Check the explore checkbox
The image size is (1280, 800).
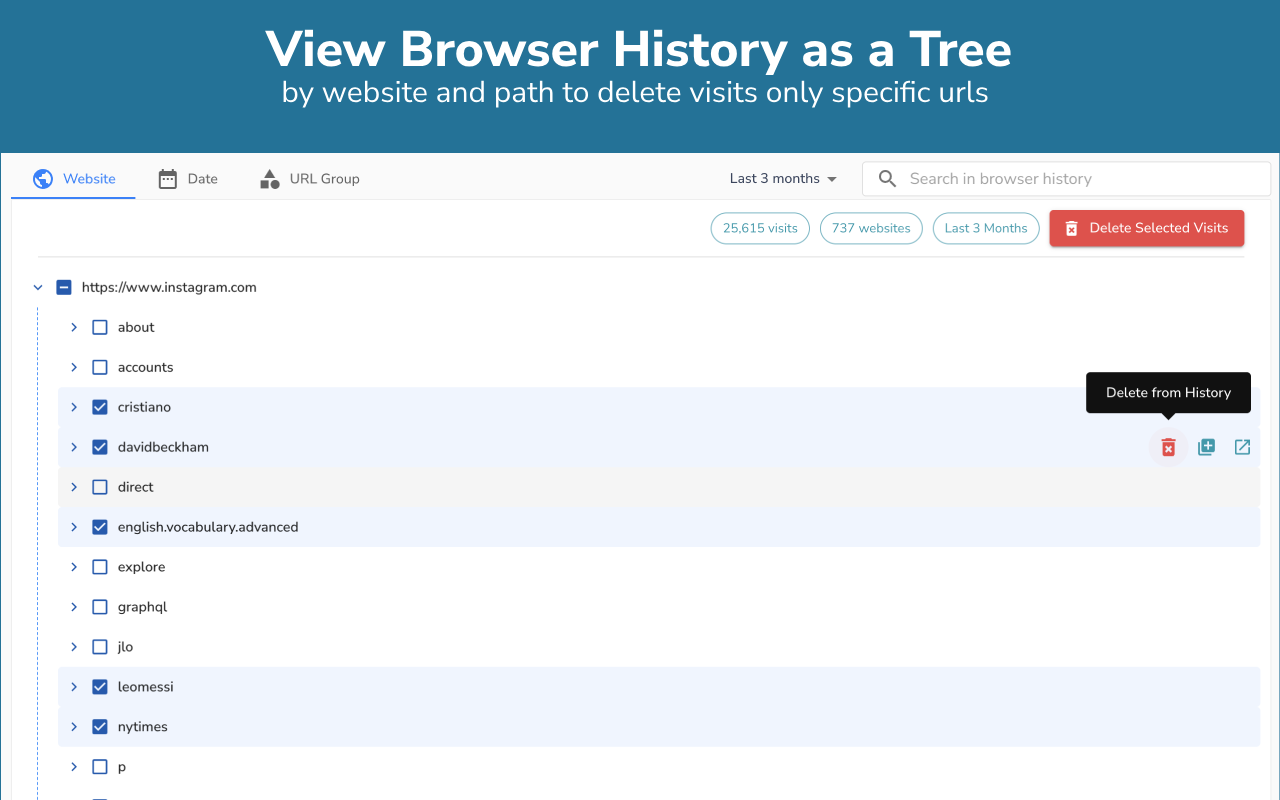100,567
